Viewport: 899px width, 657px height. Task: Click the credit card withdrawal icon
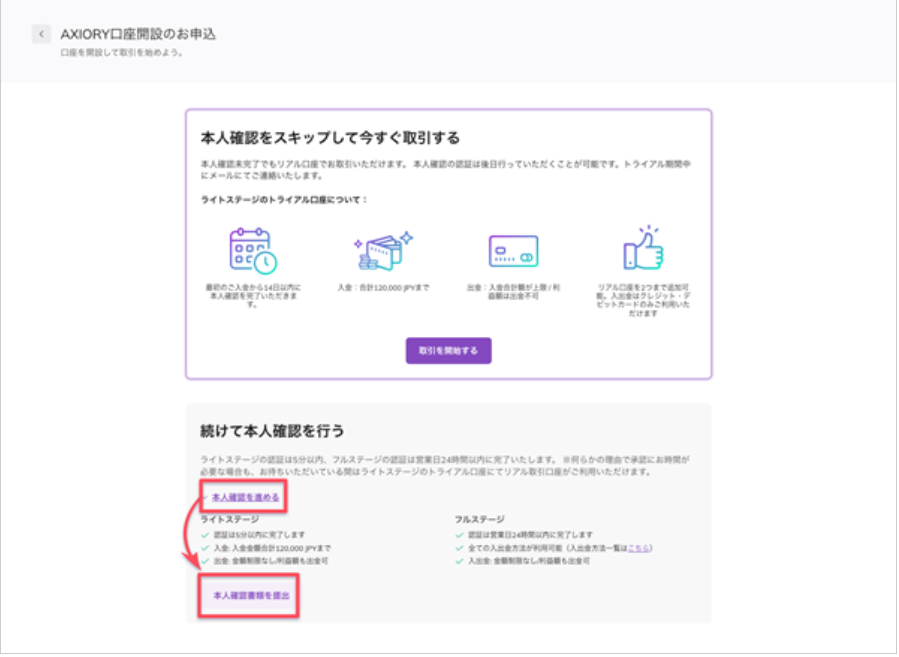point(513,251)
